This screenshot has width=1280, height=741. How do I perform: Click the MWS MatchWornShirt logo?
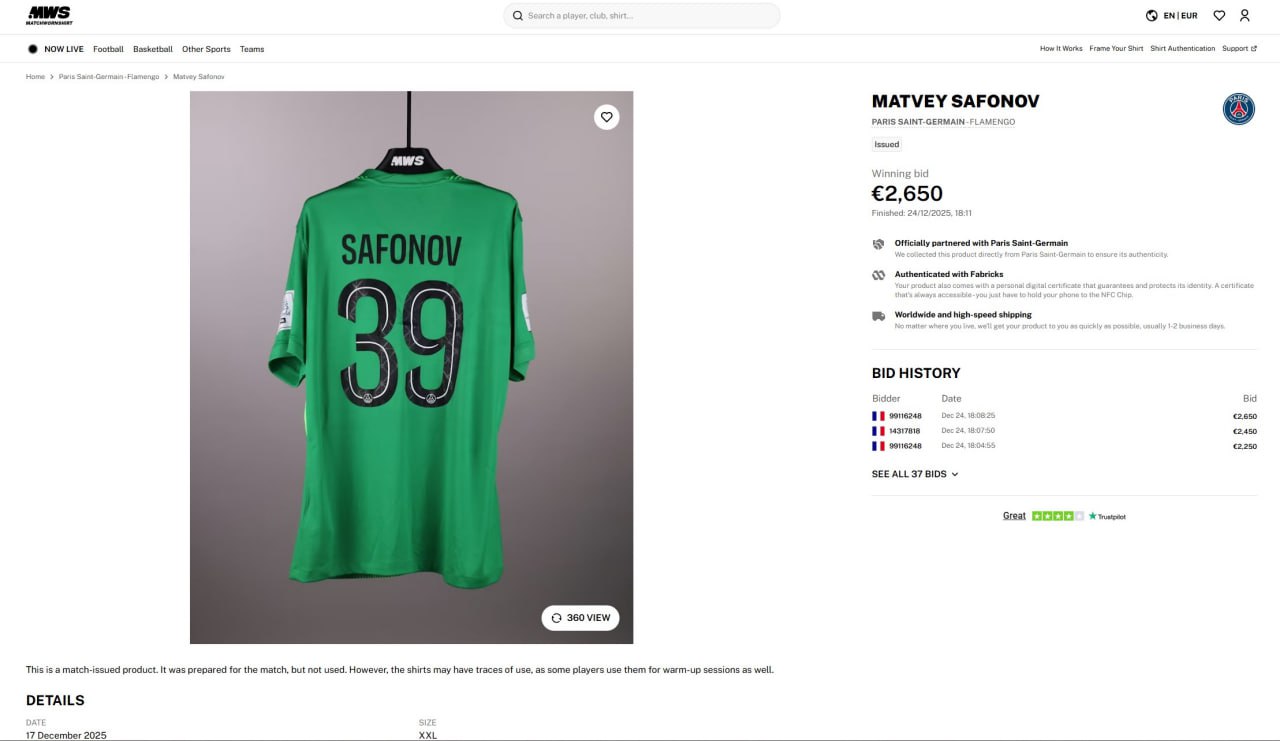tap(48, 15)
